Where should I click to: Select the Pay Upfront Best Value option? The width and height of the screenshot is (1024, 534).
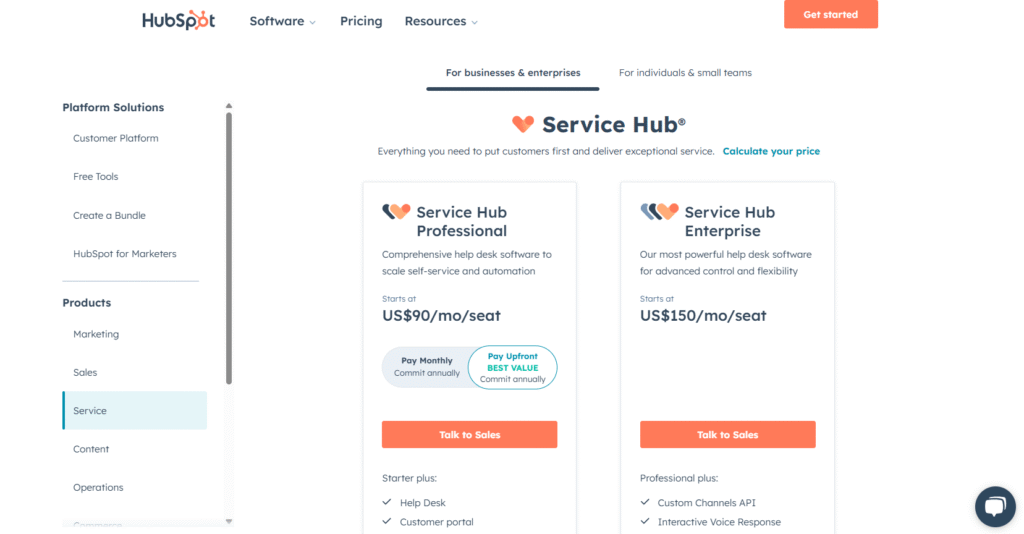[x=512, y=367]
